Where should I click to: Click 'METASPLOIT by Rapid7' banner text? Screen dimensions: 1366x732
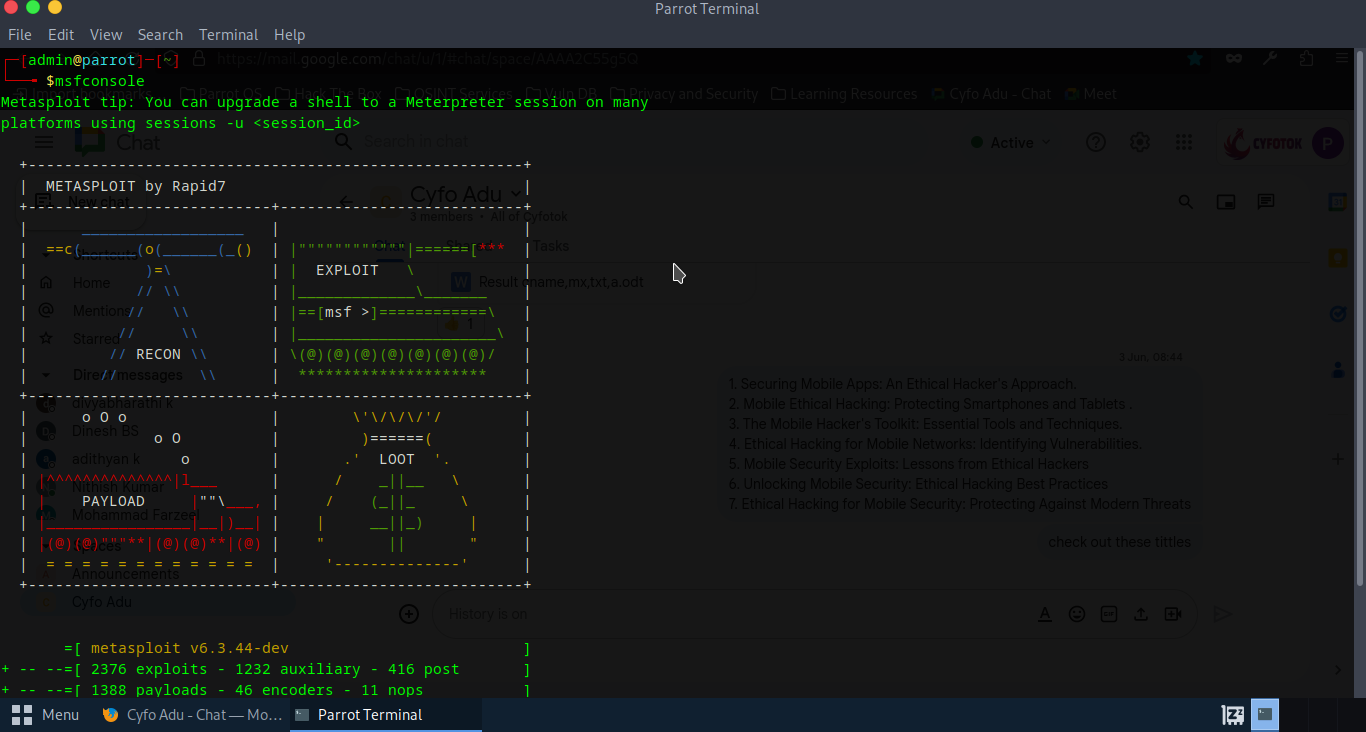pos(136,186)
